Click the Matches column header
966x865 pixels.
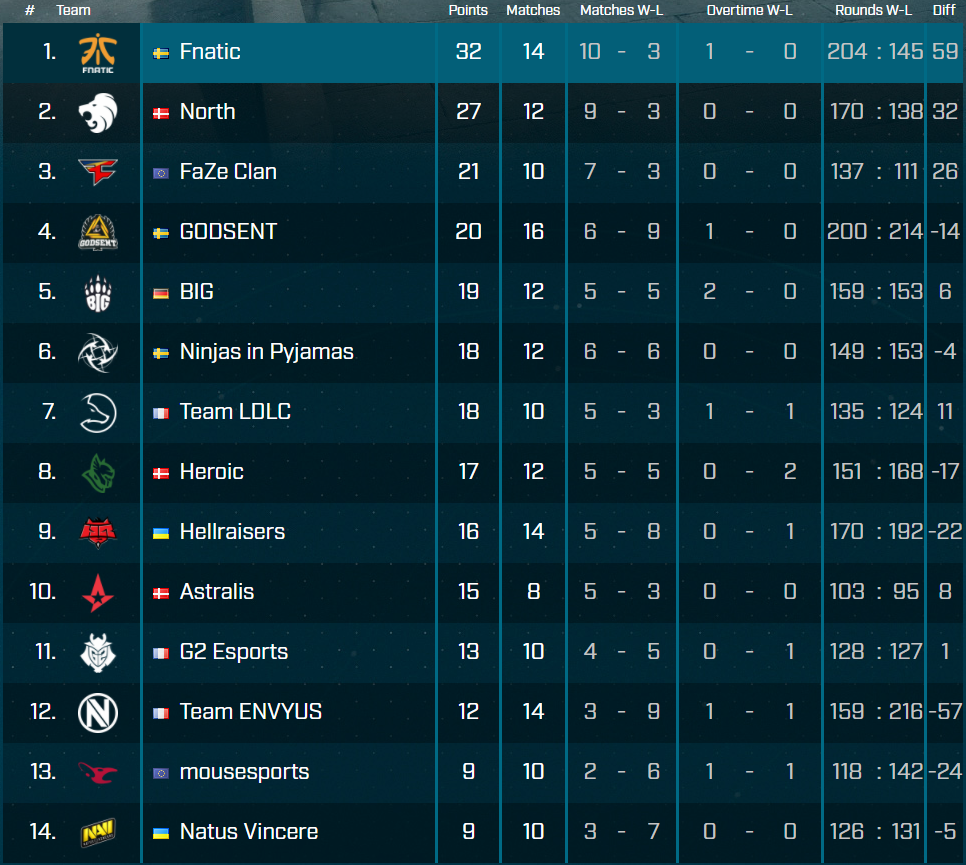[533, 10]
